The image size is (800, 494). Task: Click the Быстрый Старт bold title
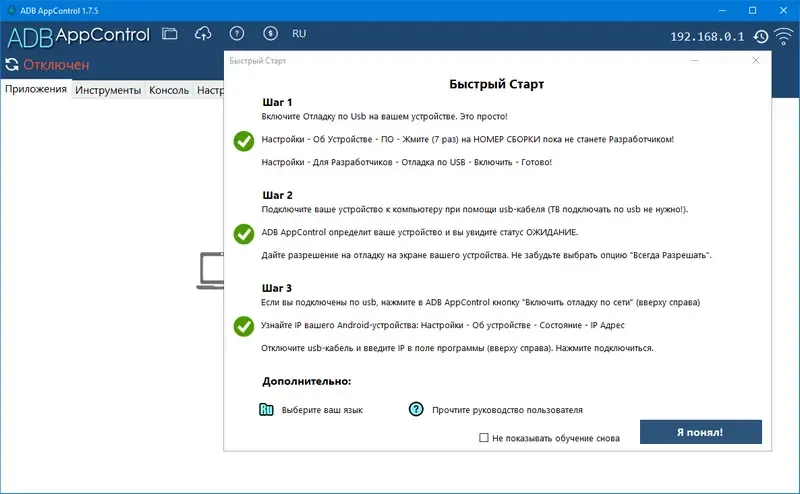point(496,84)
